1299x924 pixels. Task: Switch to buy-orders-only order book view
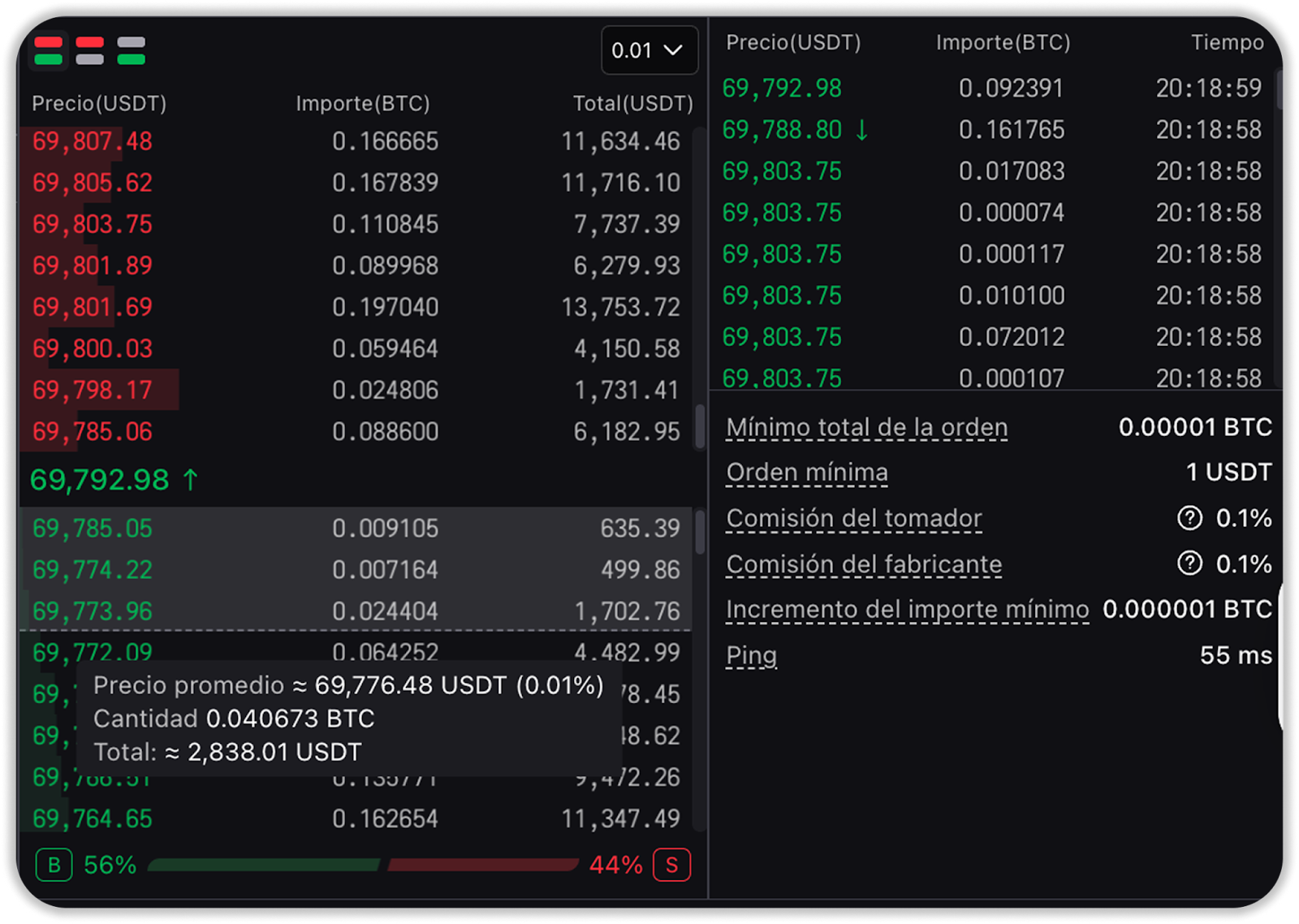[131, 50]
